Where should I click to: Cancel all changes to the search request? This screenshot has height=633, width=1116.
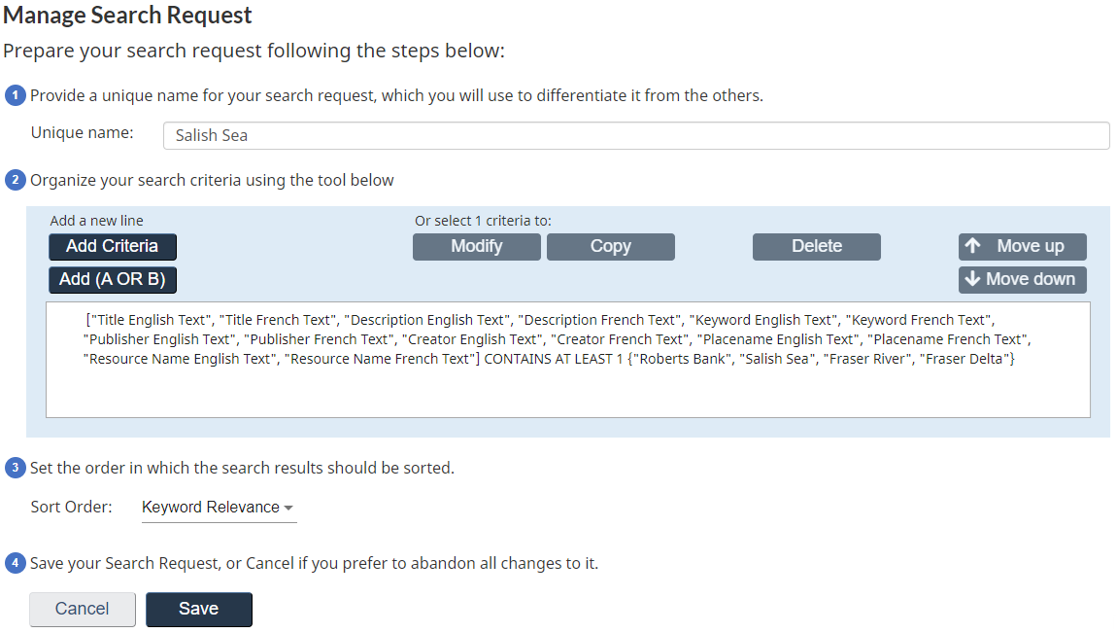81,608
